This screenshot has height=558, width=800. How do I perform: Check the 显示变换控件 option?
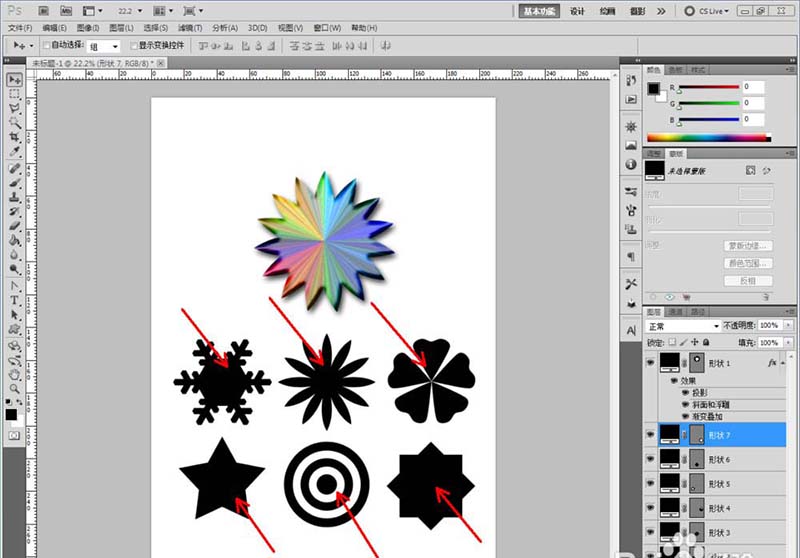pyautogui.click(x=134, y=46)
